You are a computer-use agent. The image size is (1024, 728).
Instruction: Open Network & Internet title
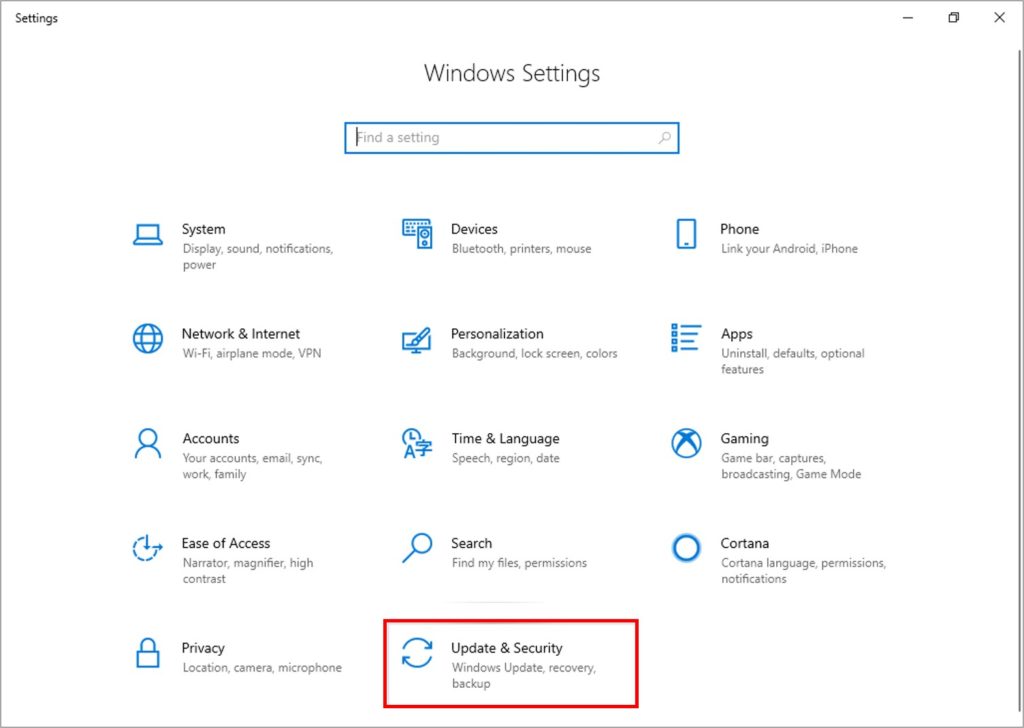241,334
